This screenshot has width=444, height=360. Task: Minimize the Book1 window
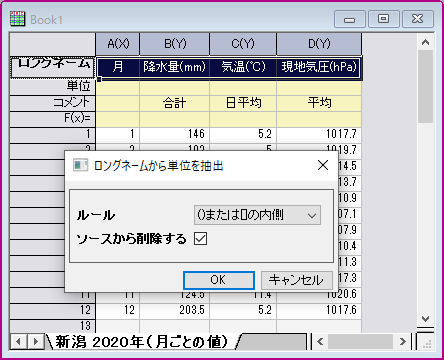pos(349,19)
